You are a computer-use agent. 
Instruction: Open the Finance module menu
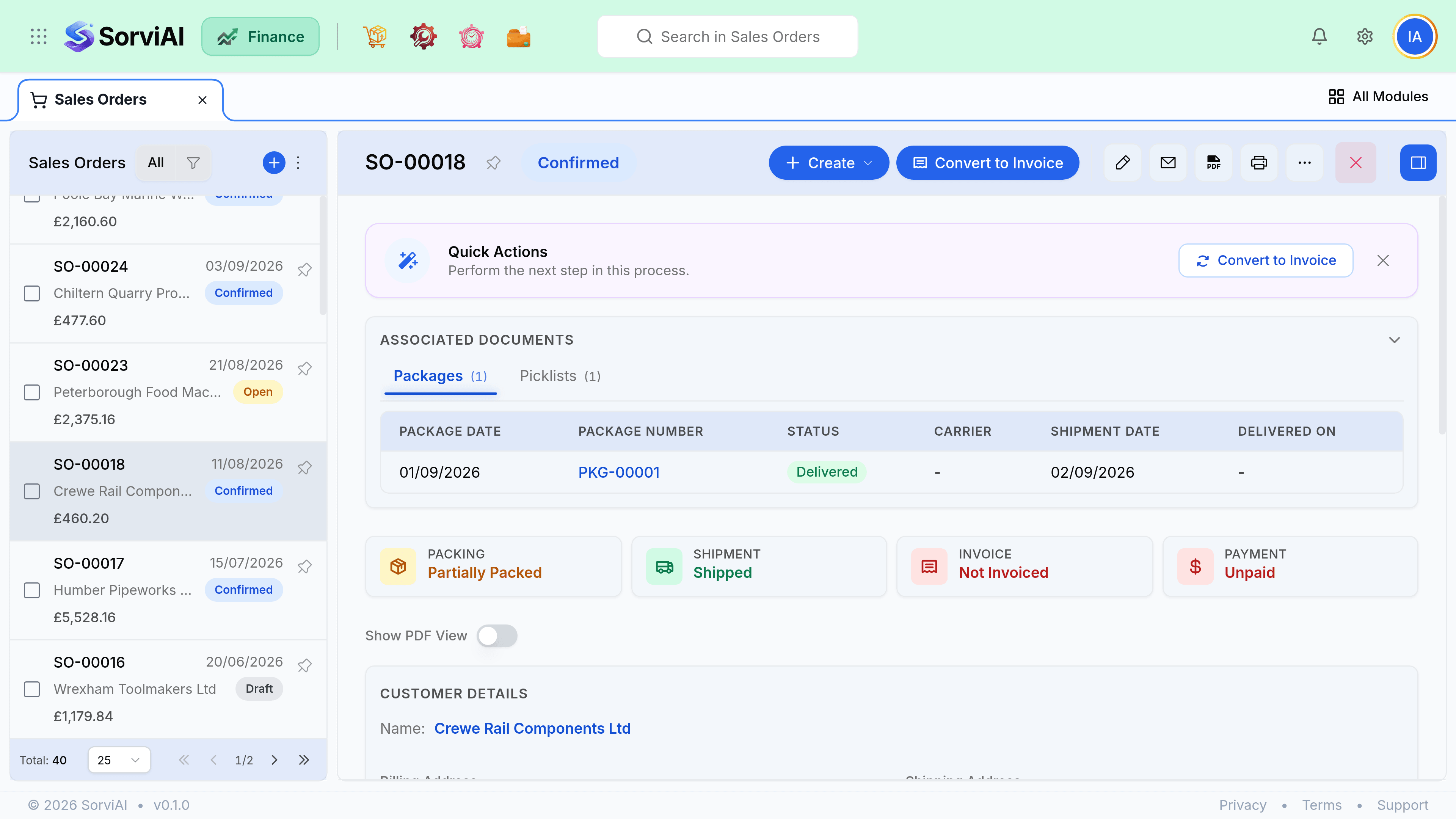point(260,37)
